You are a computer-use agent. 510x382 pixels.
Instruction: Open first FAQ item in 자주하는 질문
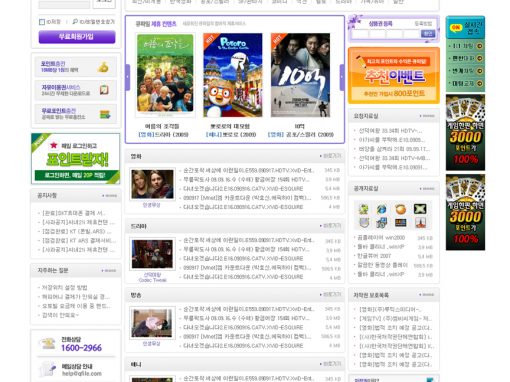tap(64, 287)
